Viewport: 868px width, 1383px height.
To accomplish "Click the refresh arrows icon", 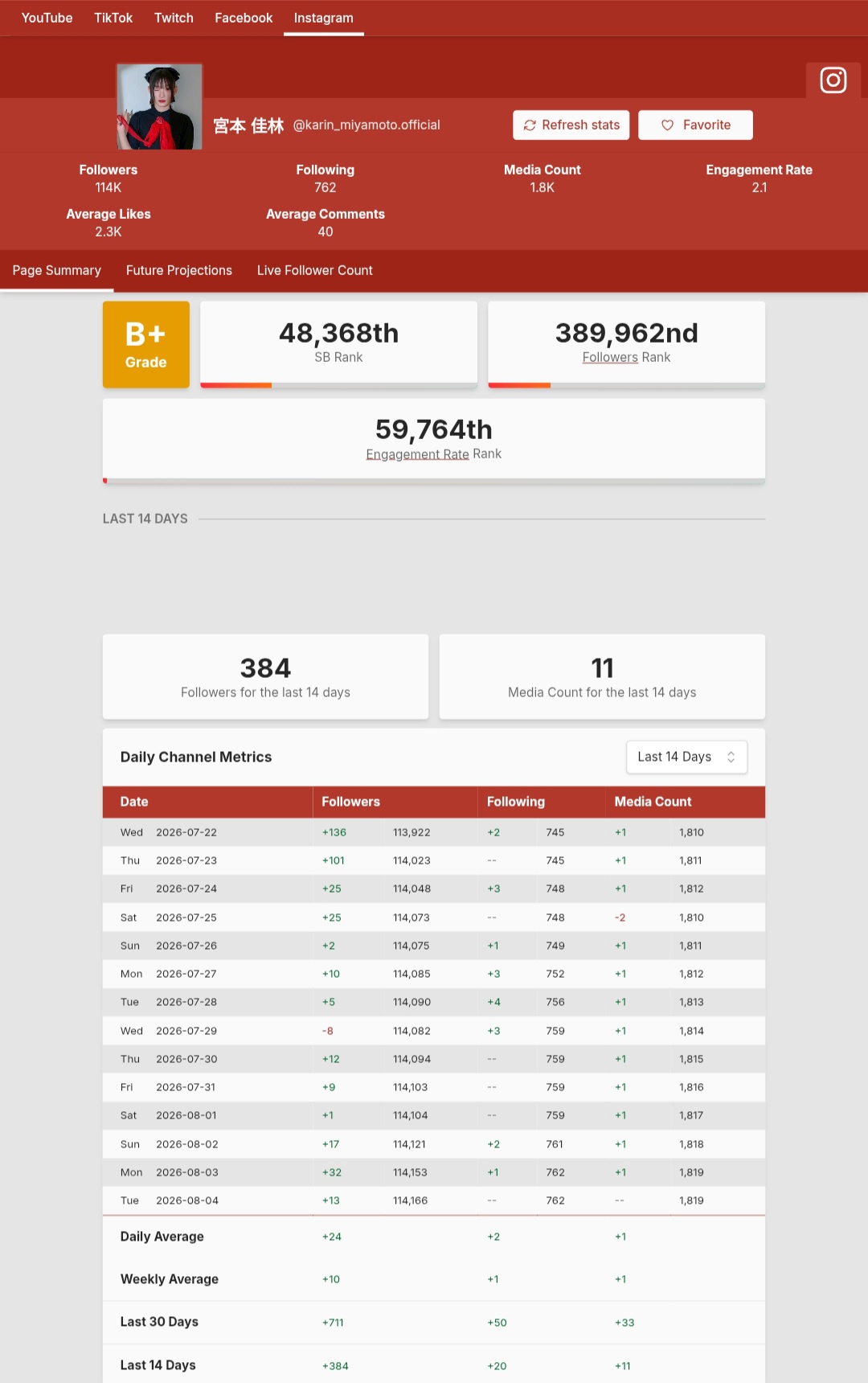I will coord(530,125).
